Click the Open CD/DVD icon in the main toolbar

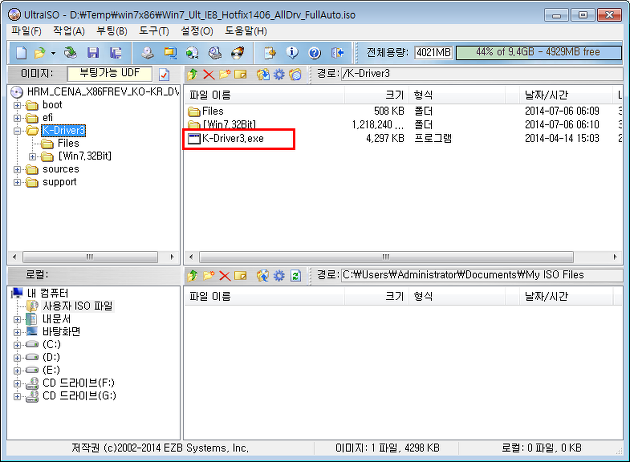click(71, 53)
